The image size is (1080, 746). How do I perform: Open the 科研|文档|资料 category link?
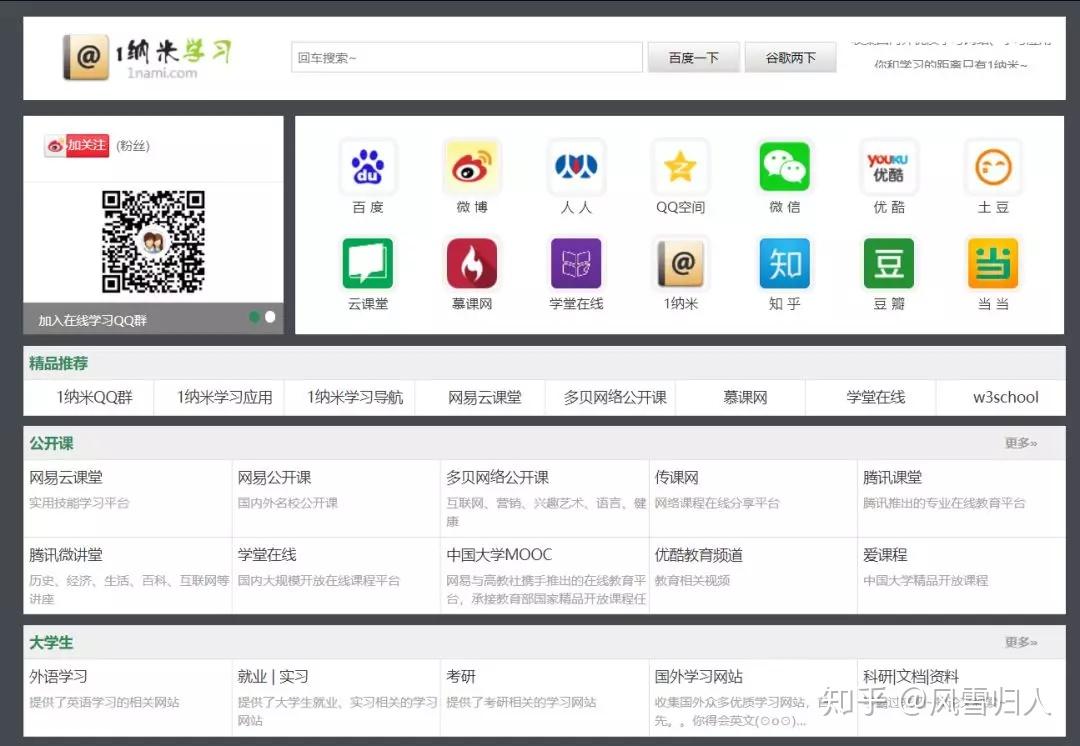point(911,676)
